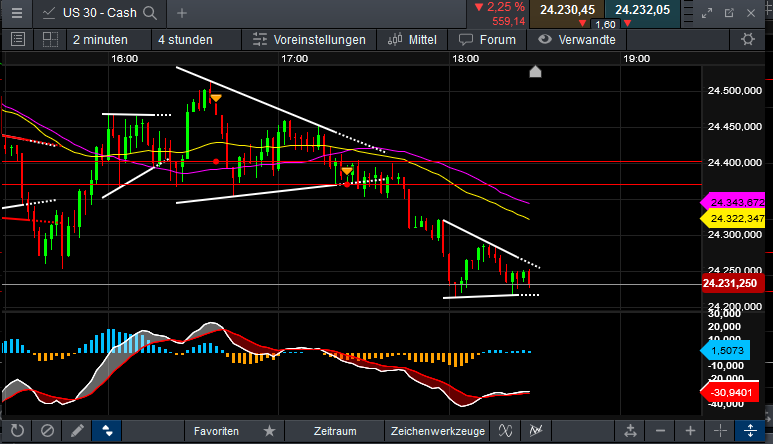Click upper orange order marker near 24.500
773x444 pixels.
(x=215, y=98)
